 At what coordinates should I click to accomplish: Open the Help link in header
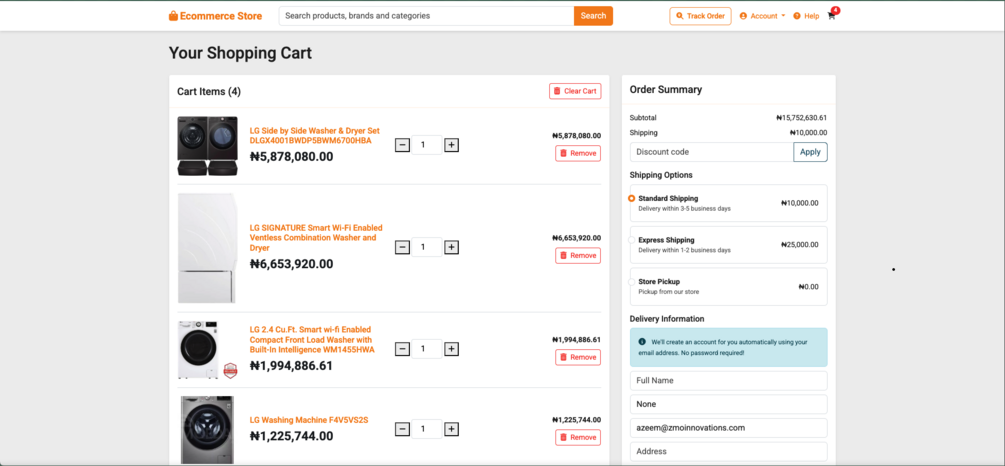806,16
